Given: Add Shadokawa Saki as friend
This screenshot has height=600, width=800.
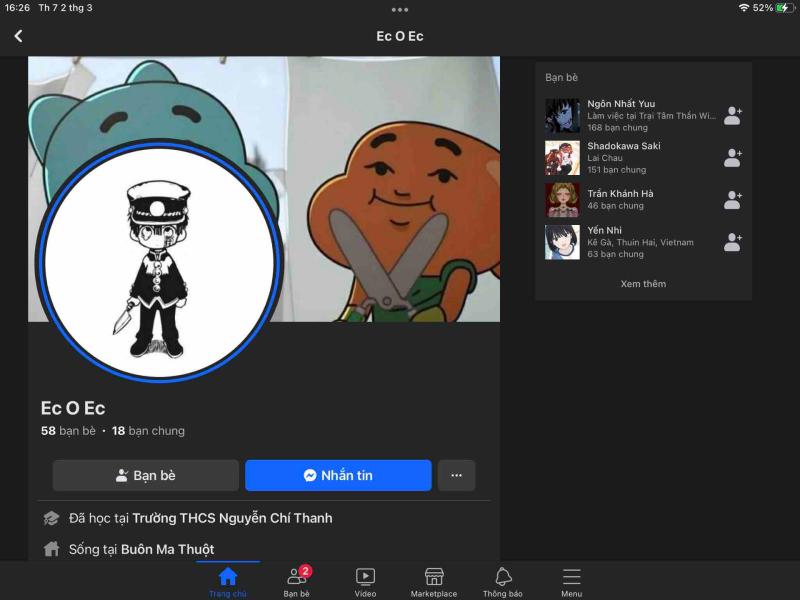Looking at the screenshot, I should pyautogui.click(x=733, y=158).
